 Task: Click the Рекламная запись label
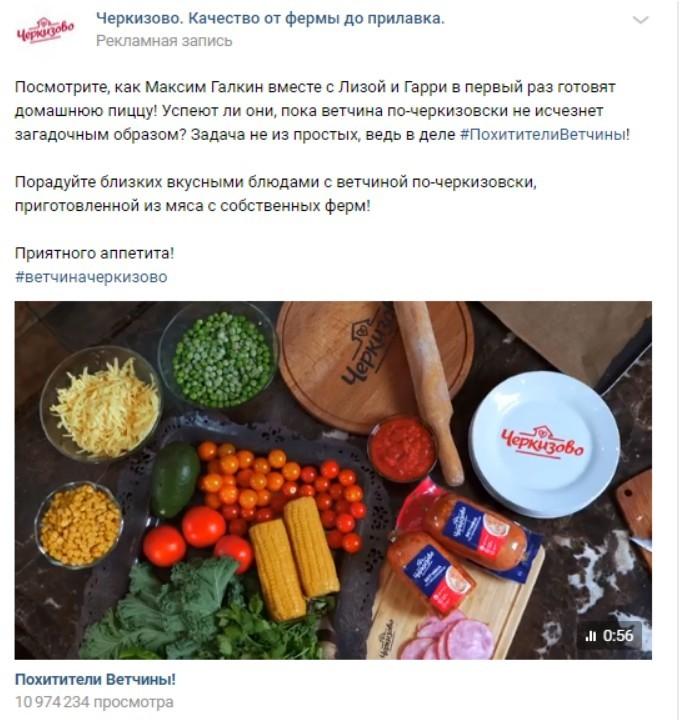pyautogui.click(x=164, y=41)
